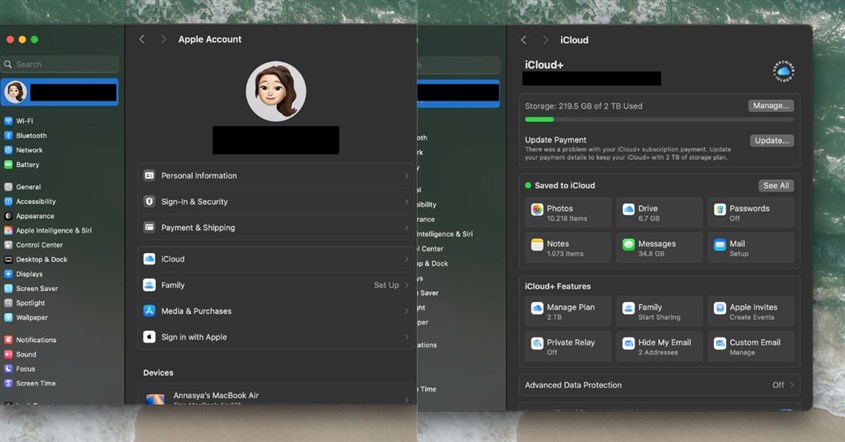Open Focus settings

click(19, 369)
